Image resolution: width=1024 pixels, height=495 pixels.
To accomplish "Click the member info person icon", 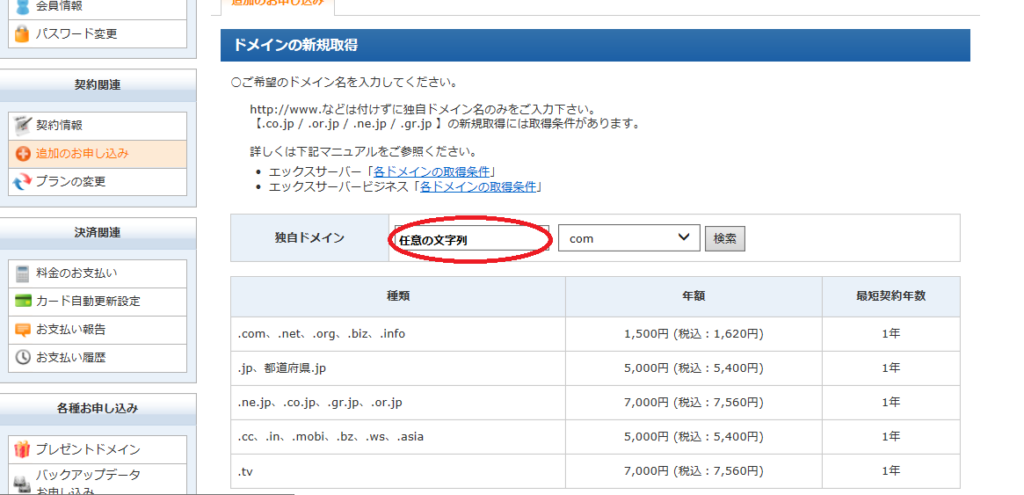I will coord(22,6).
